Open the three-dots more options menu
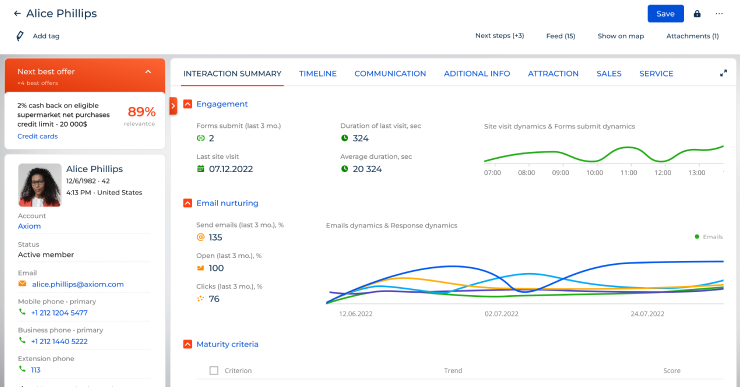Screen dimensions: 740x387 719,14
